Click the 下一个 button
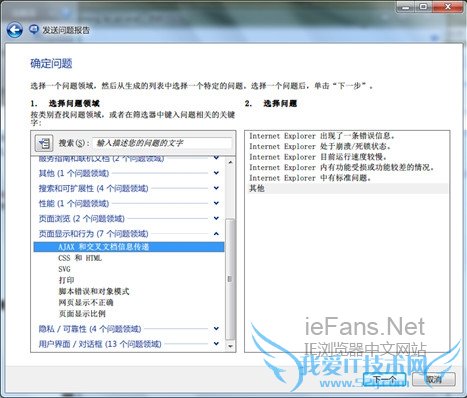 click(x=385, y=379)
